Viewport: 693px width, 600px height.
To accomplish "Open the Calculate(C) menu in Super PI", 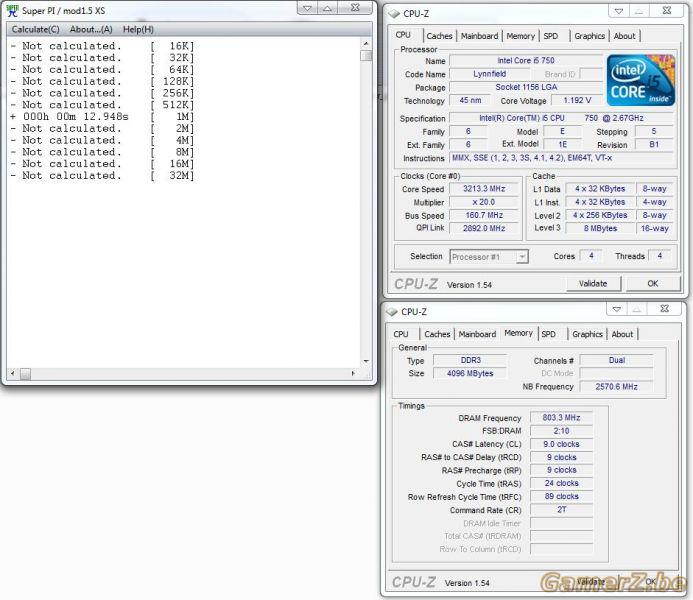I will point(35,30).
